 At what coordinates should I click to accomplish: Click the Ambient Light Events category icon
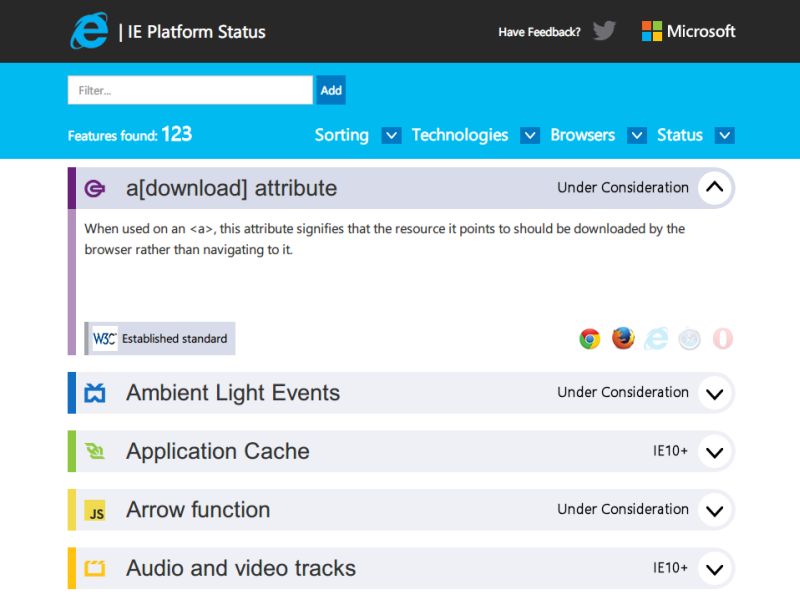(95, 393)
